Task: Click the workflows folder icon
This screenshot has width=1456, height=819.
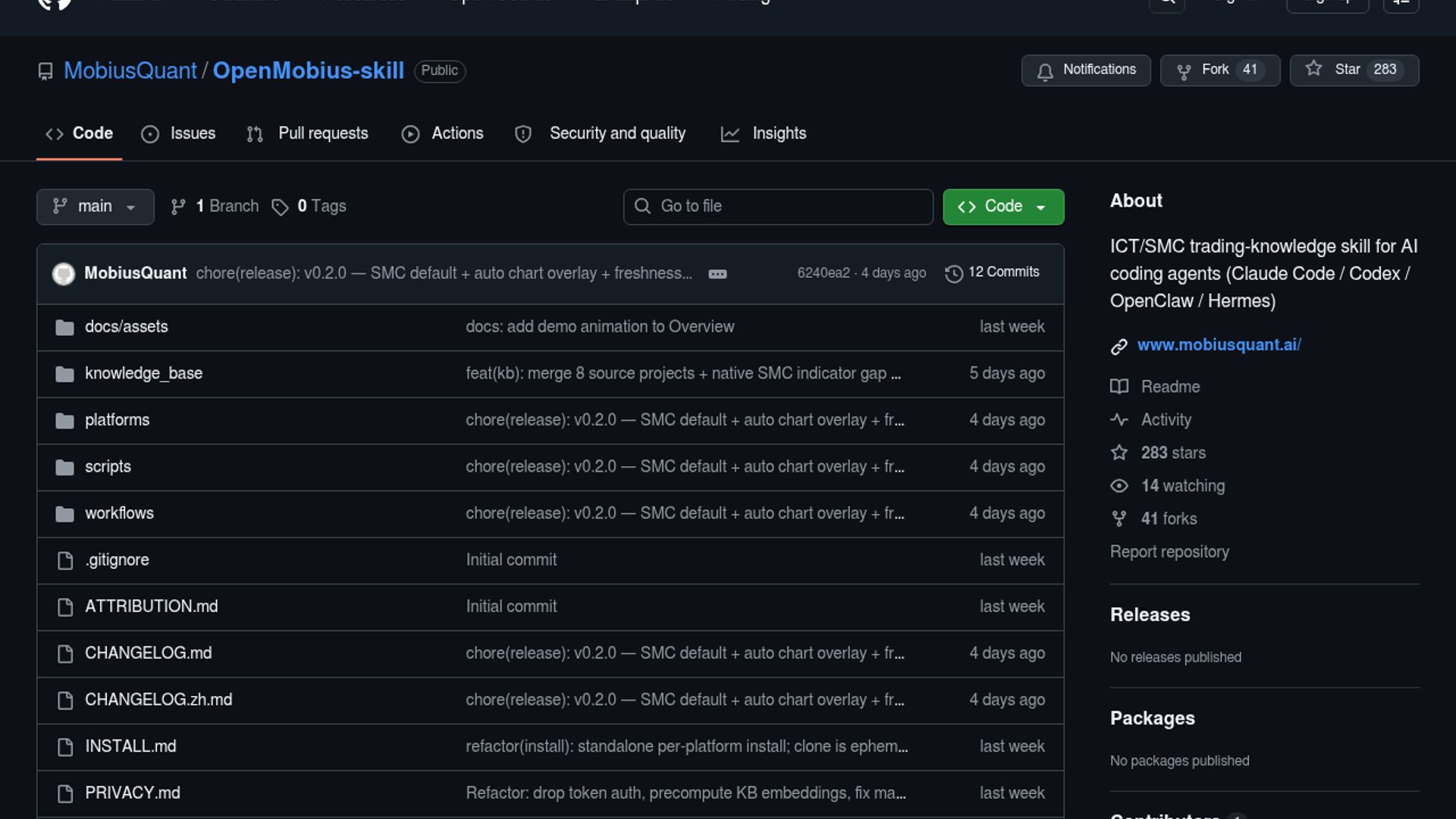Action: 64,514
